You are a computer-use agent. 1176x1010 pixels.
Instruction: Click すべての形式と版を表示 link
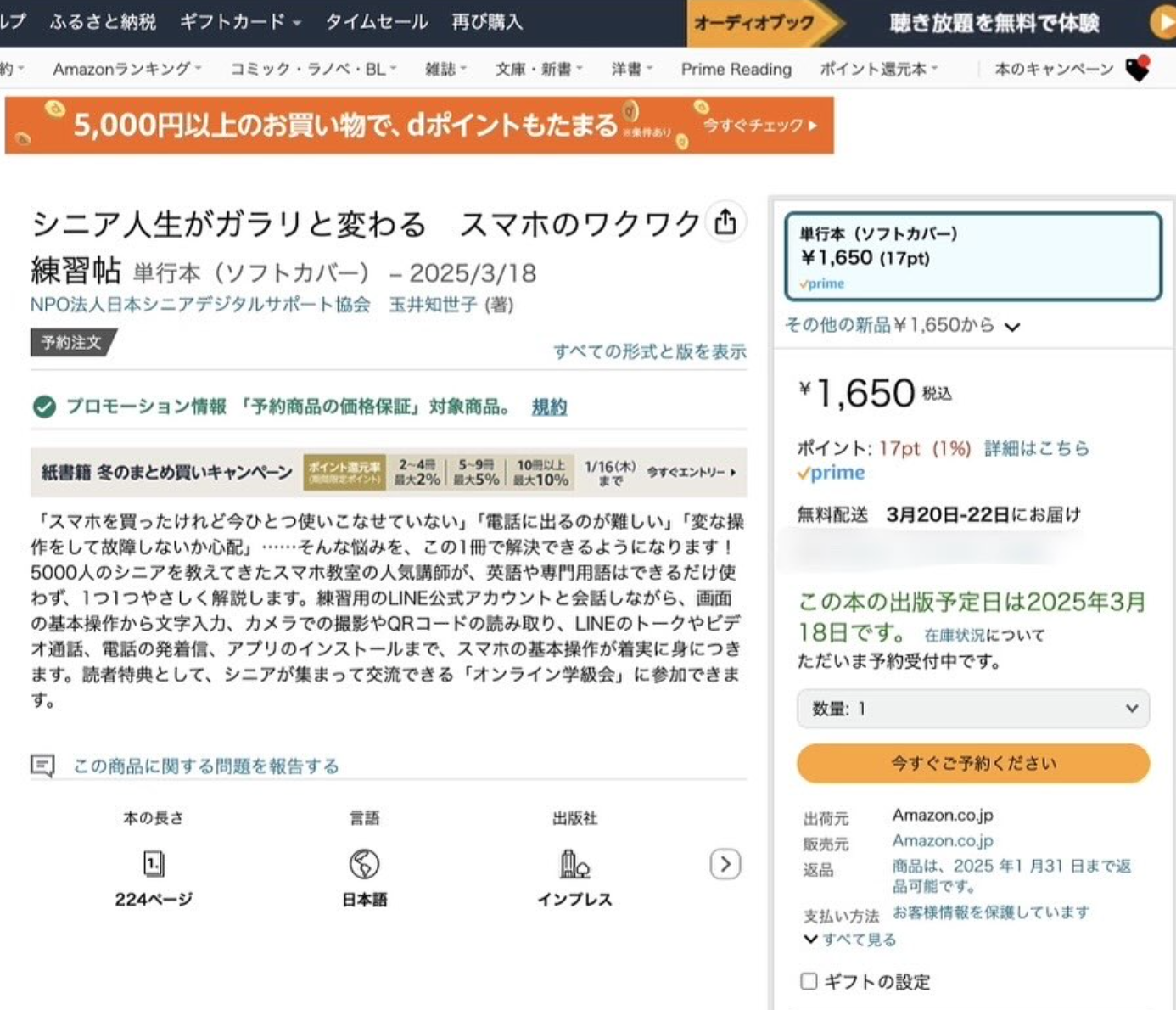(x=650, y=351)
